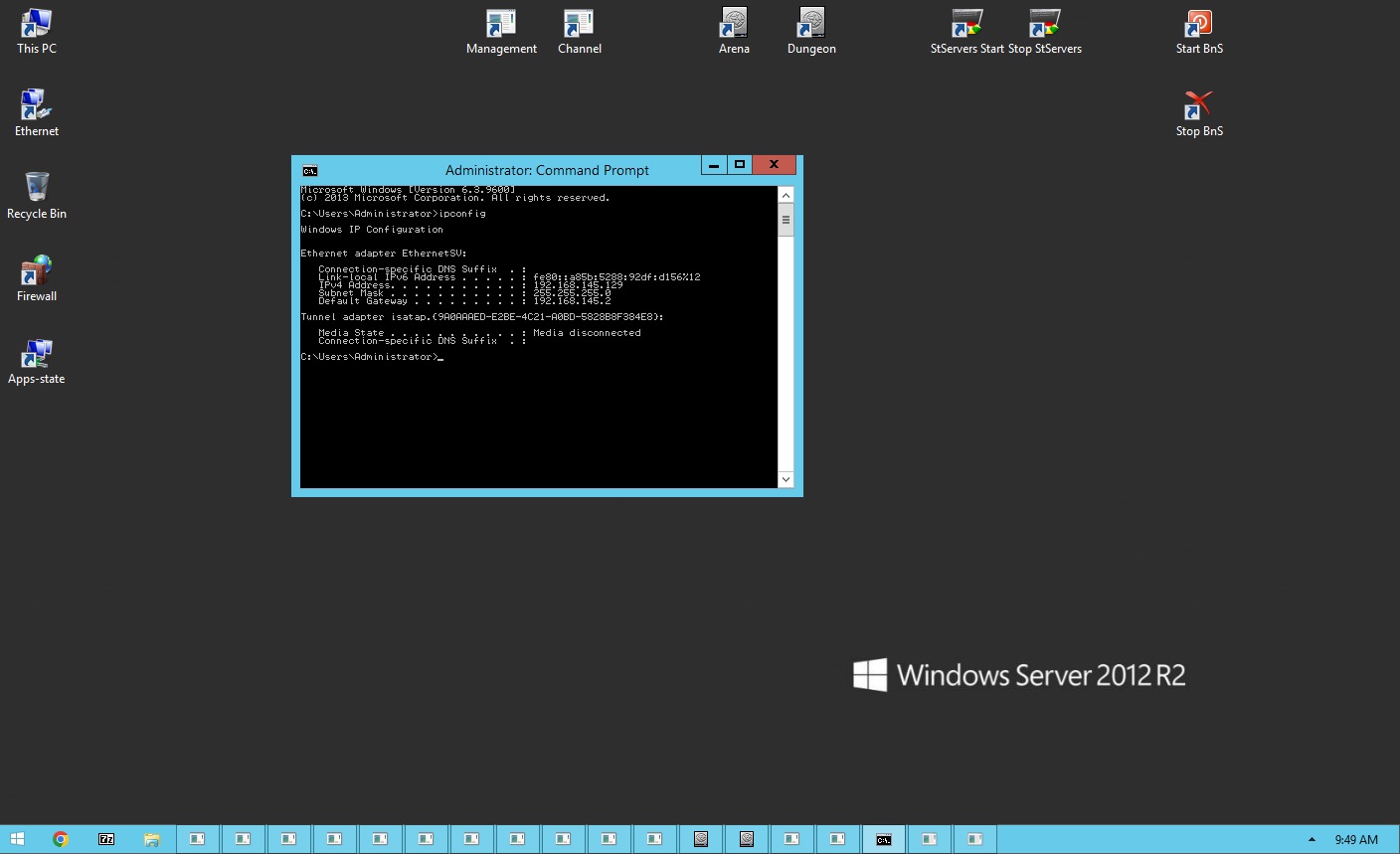
Task: Click the Microsoft Windows version line
Action: pyautogui.click(x=408, y=190)
